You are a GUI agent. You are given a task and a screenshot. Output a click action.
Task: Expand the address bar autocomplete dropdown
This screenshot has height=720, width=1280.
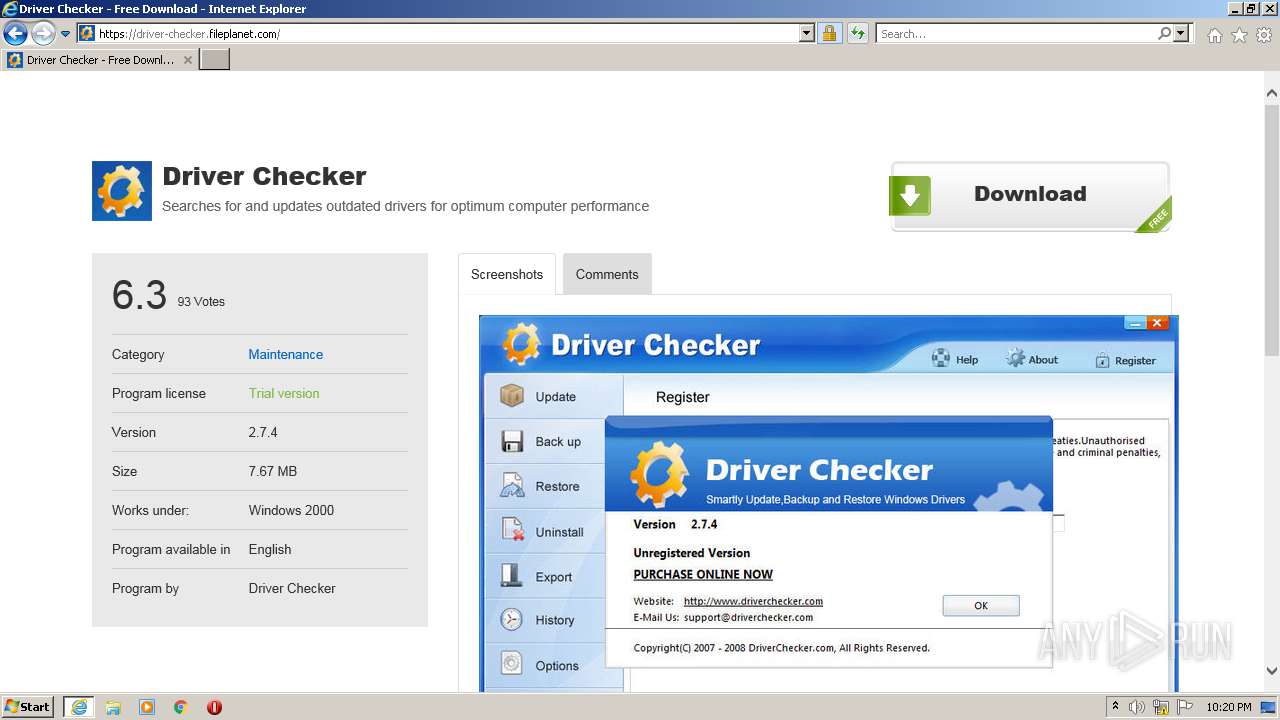click(x=807, y=34)
